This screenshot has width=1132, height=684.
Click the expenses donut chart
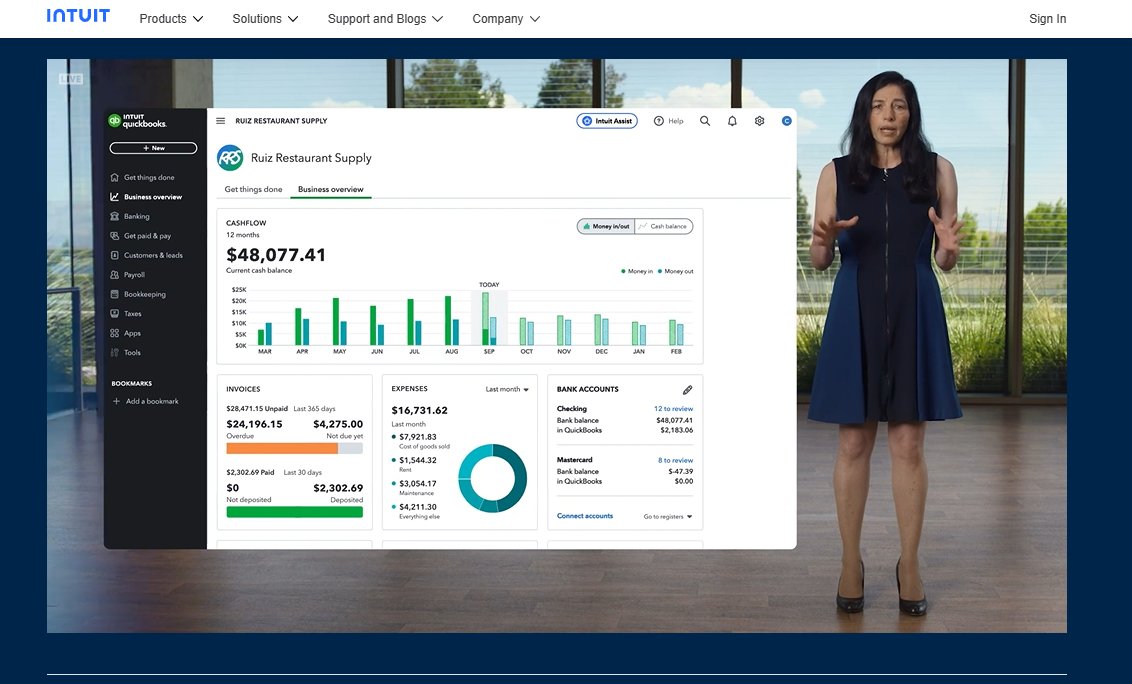[493, 478]
